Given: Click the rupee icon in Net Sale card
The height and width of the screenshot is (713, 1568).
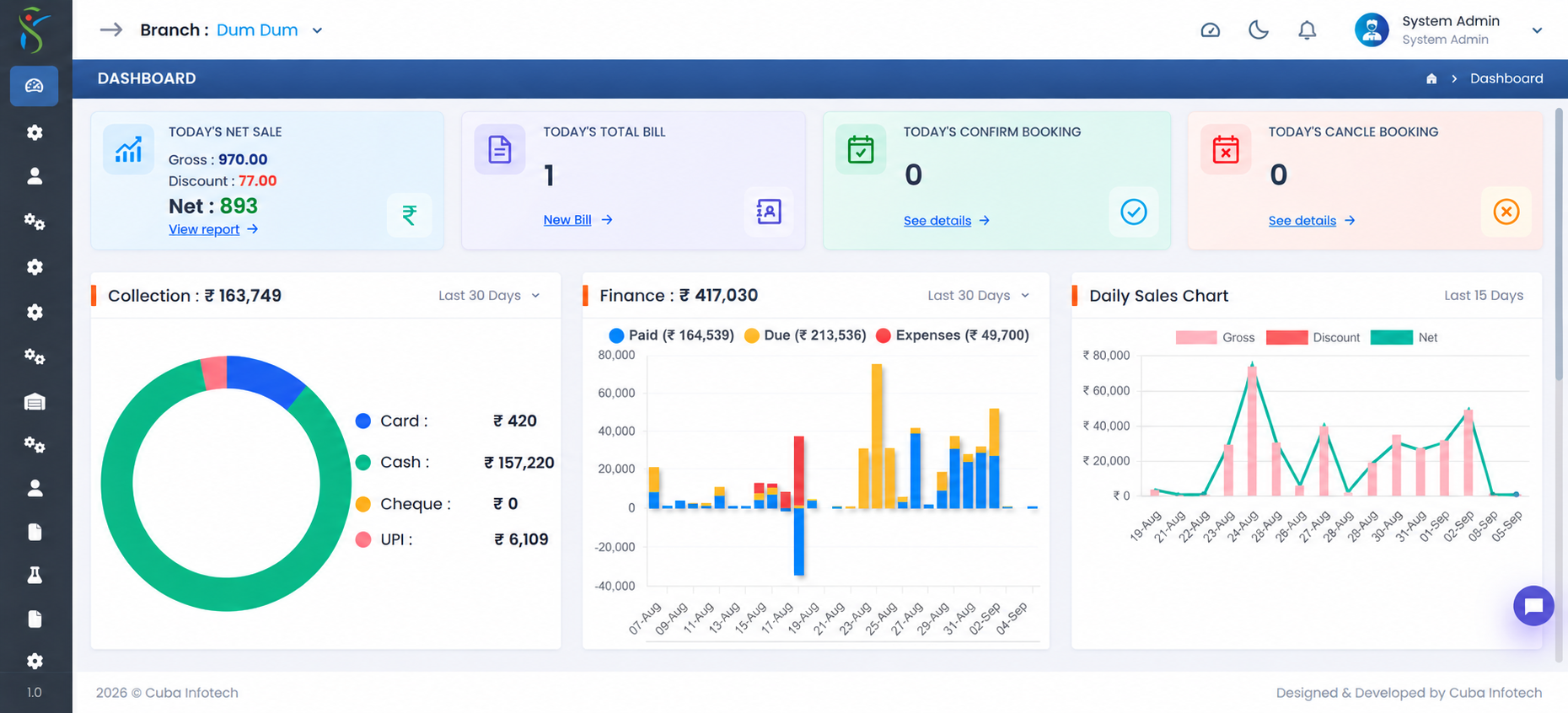Looking at the screenshot, I should tap(409, 215).
